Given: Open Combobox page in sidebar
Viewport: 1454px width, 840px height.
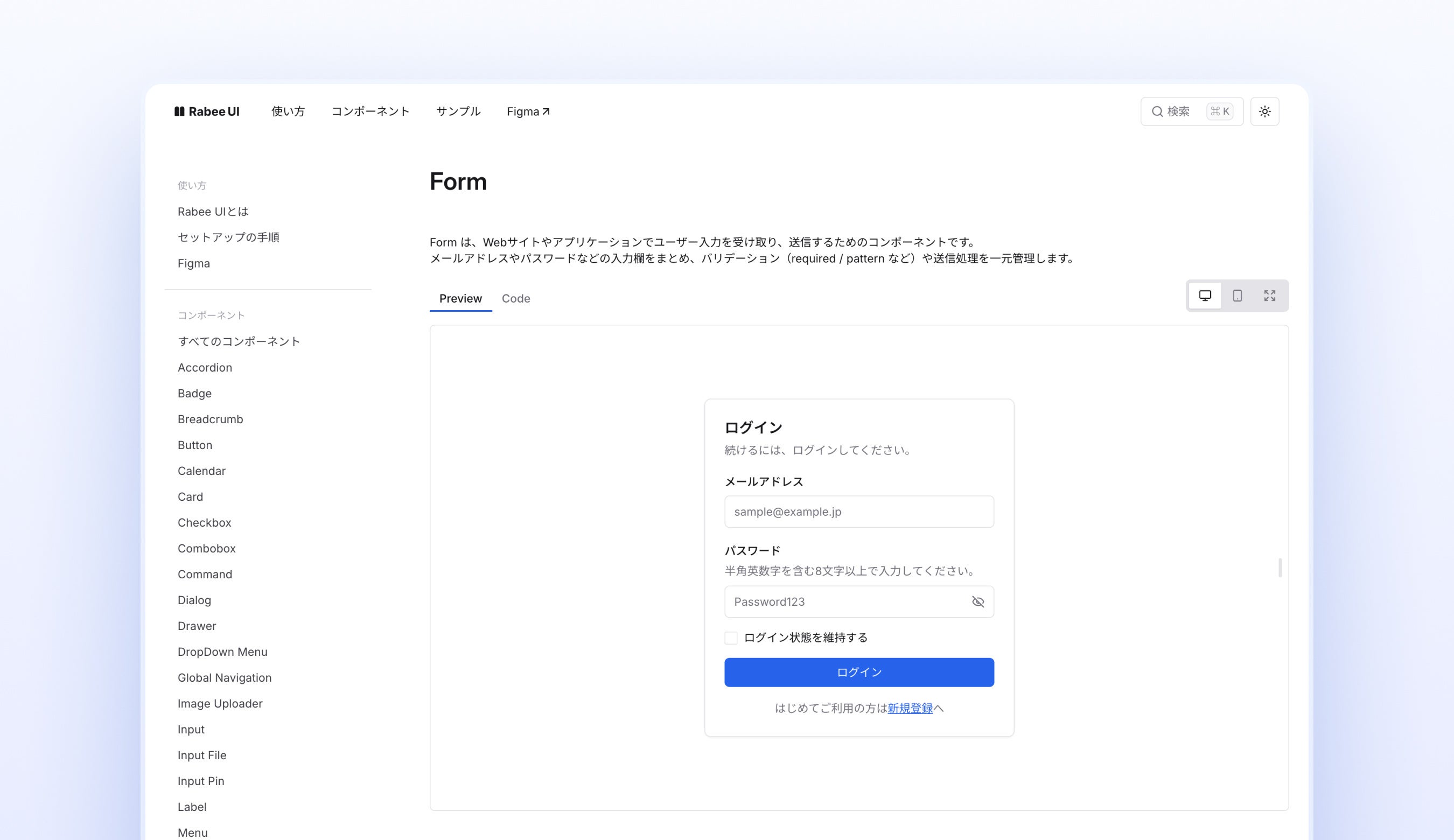Looking at the screenshot, I should (x=207, y=548).
